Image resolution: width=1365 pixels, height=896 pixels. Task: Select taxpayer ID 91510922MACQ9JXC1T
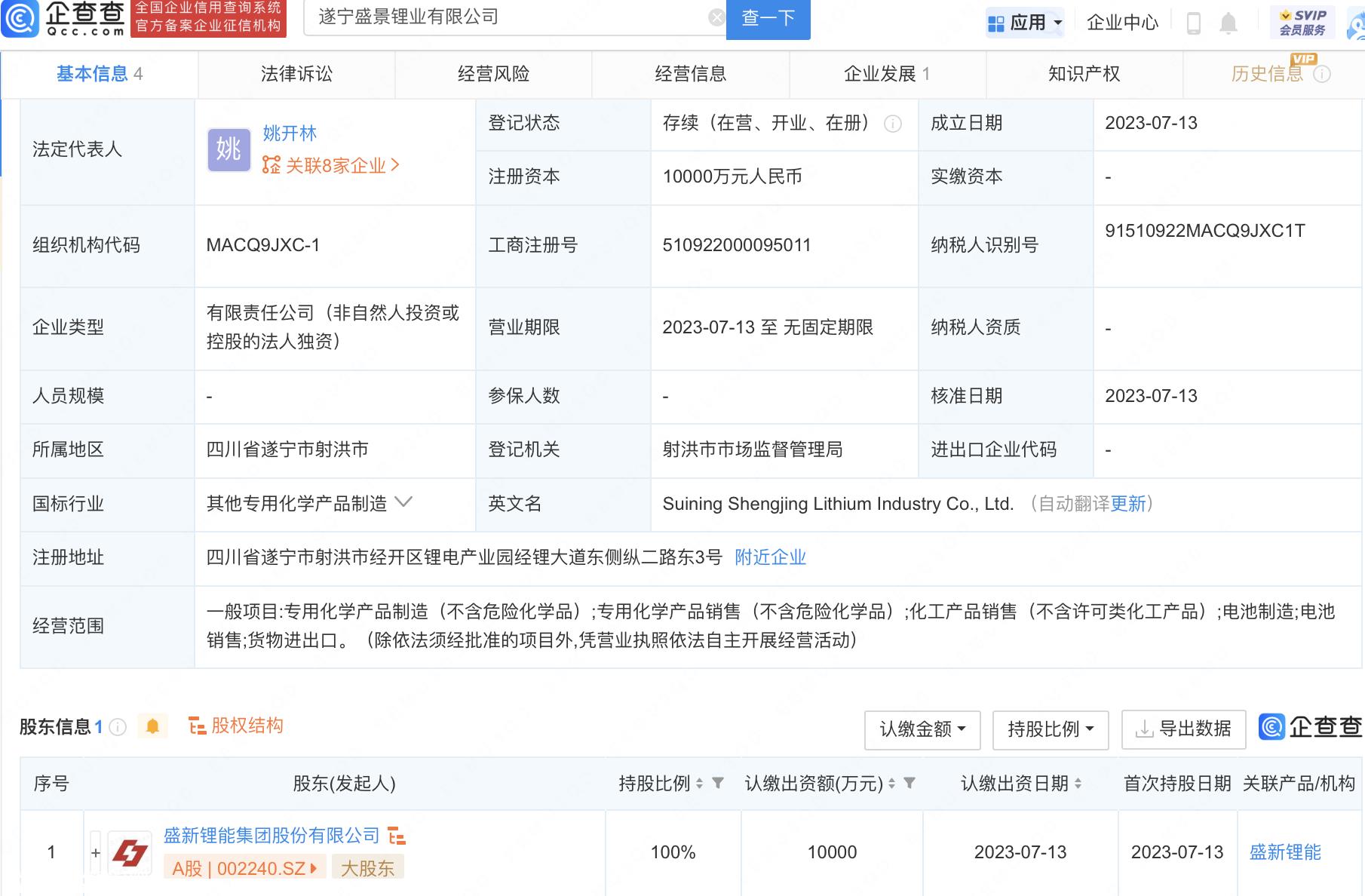(1205, 231)
